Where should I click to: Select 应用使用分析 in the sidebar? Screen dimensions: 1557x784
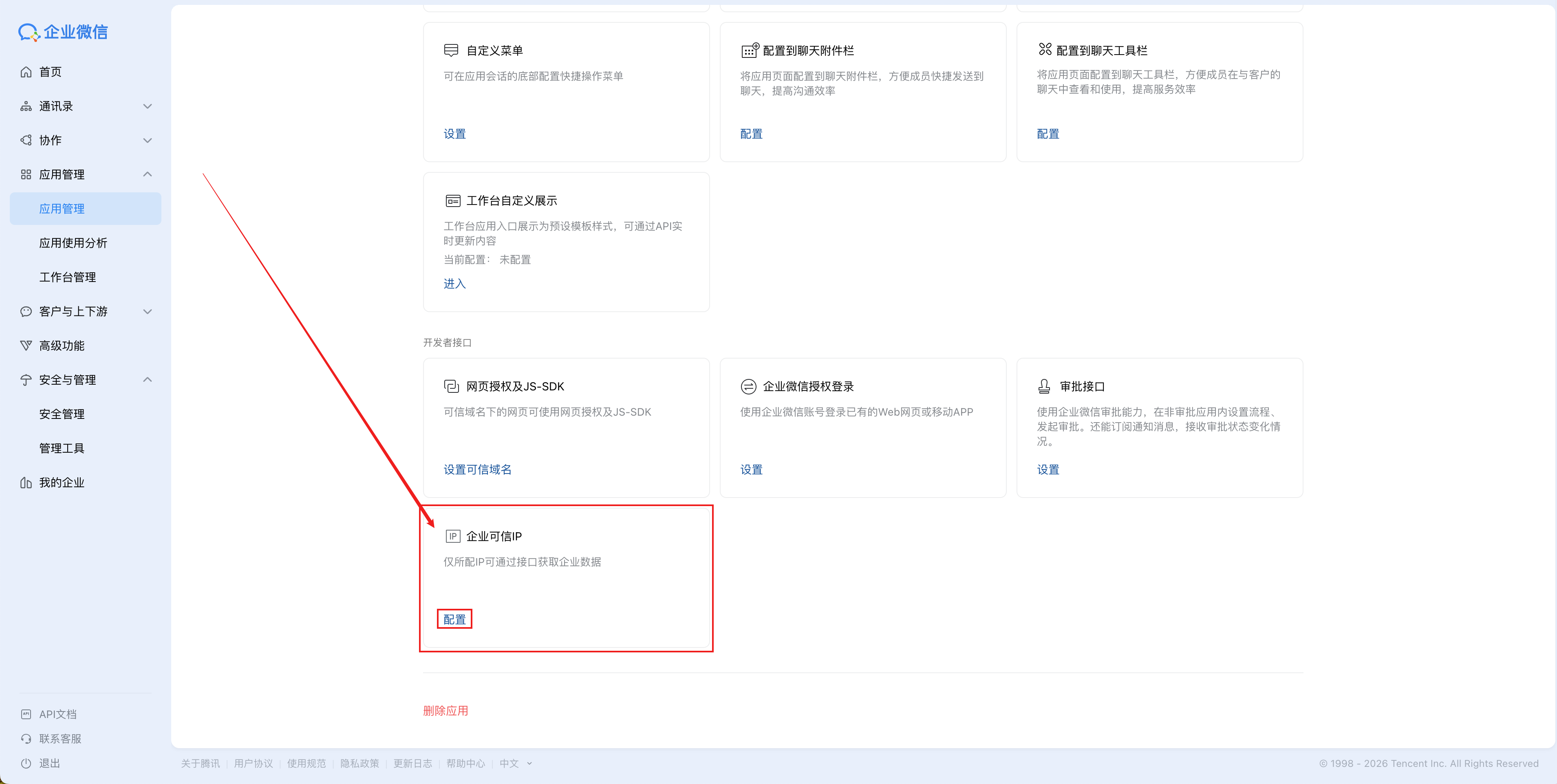coord(73,243)
